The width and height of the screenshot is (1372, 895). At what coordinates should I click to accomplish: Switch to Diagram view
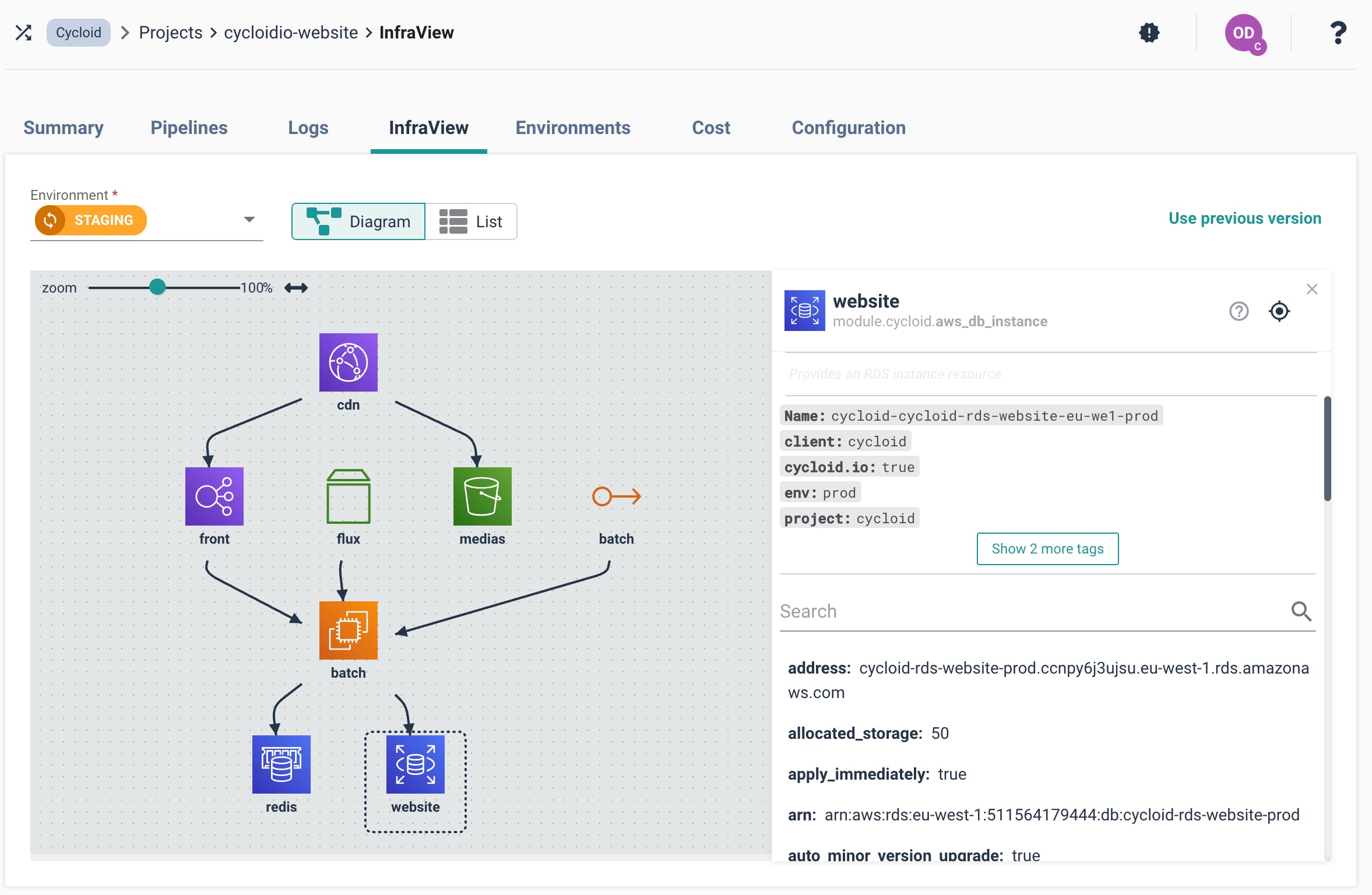358,221
